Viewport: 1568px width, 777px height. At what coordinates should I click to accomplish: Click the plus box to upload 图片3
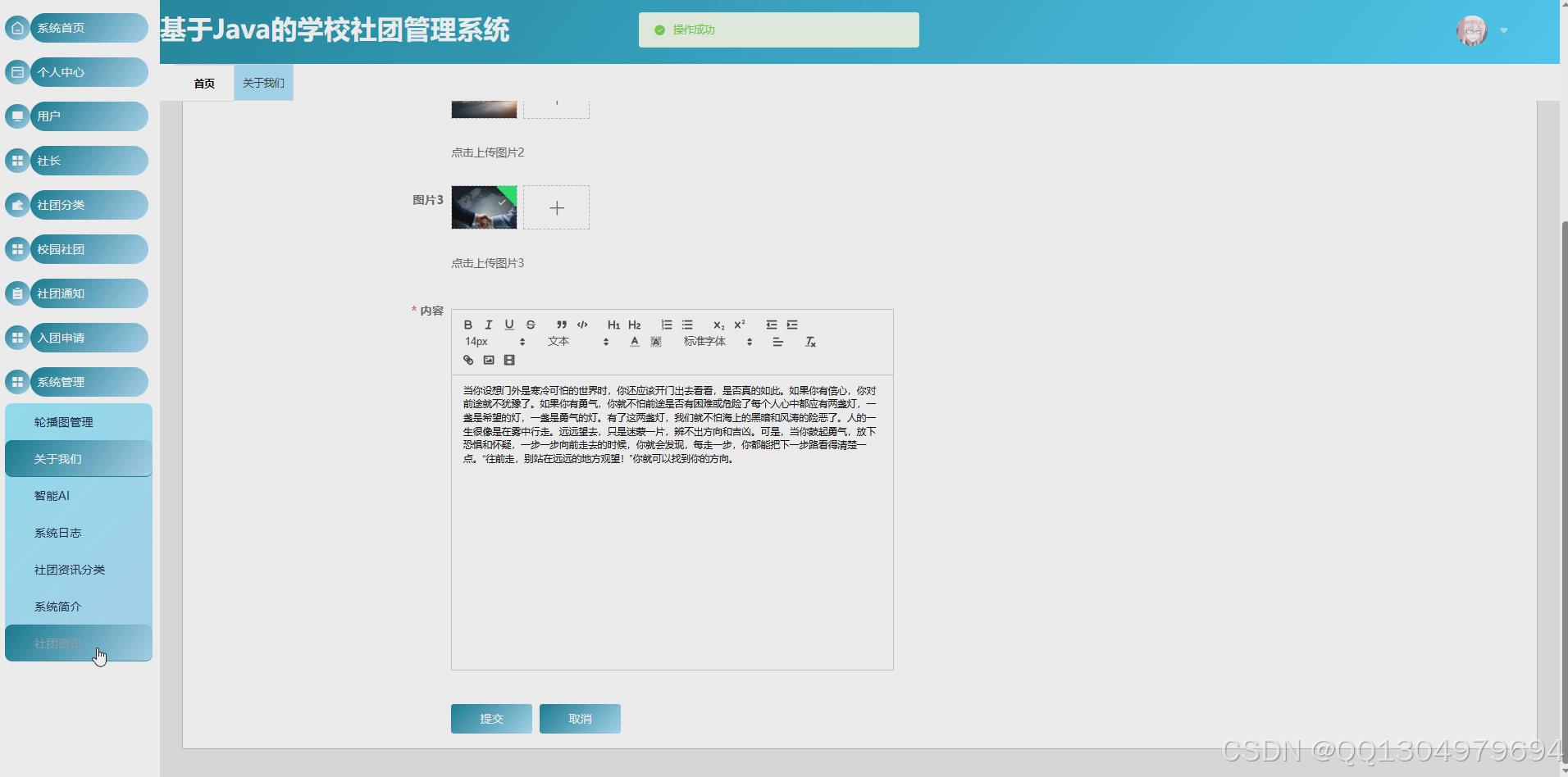click(557, 207)
